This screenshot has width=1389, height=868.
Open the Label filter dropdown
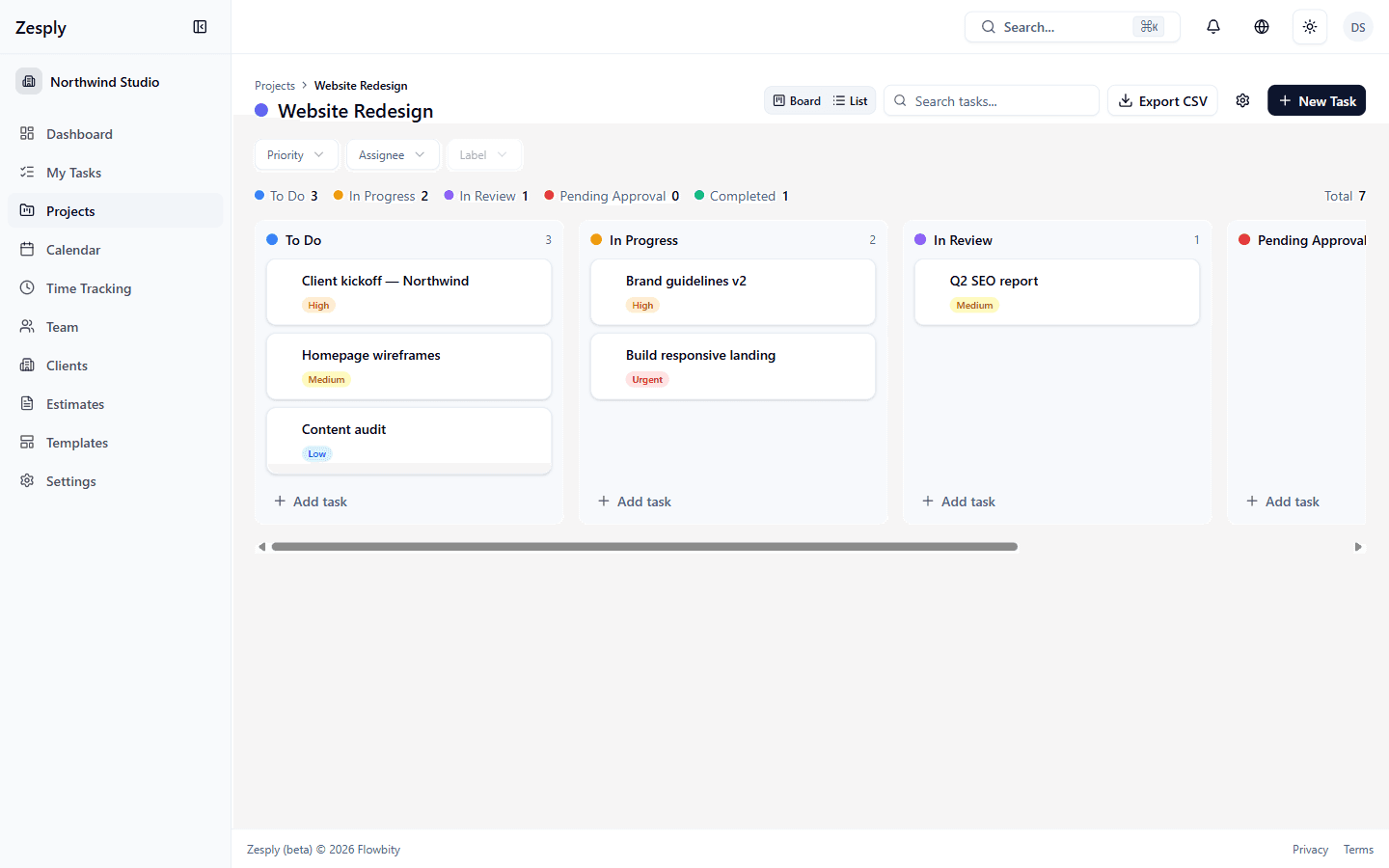click(x=484, y=155)
